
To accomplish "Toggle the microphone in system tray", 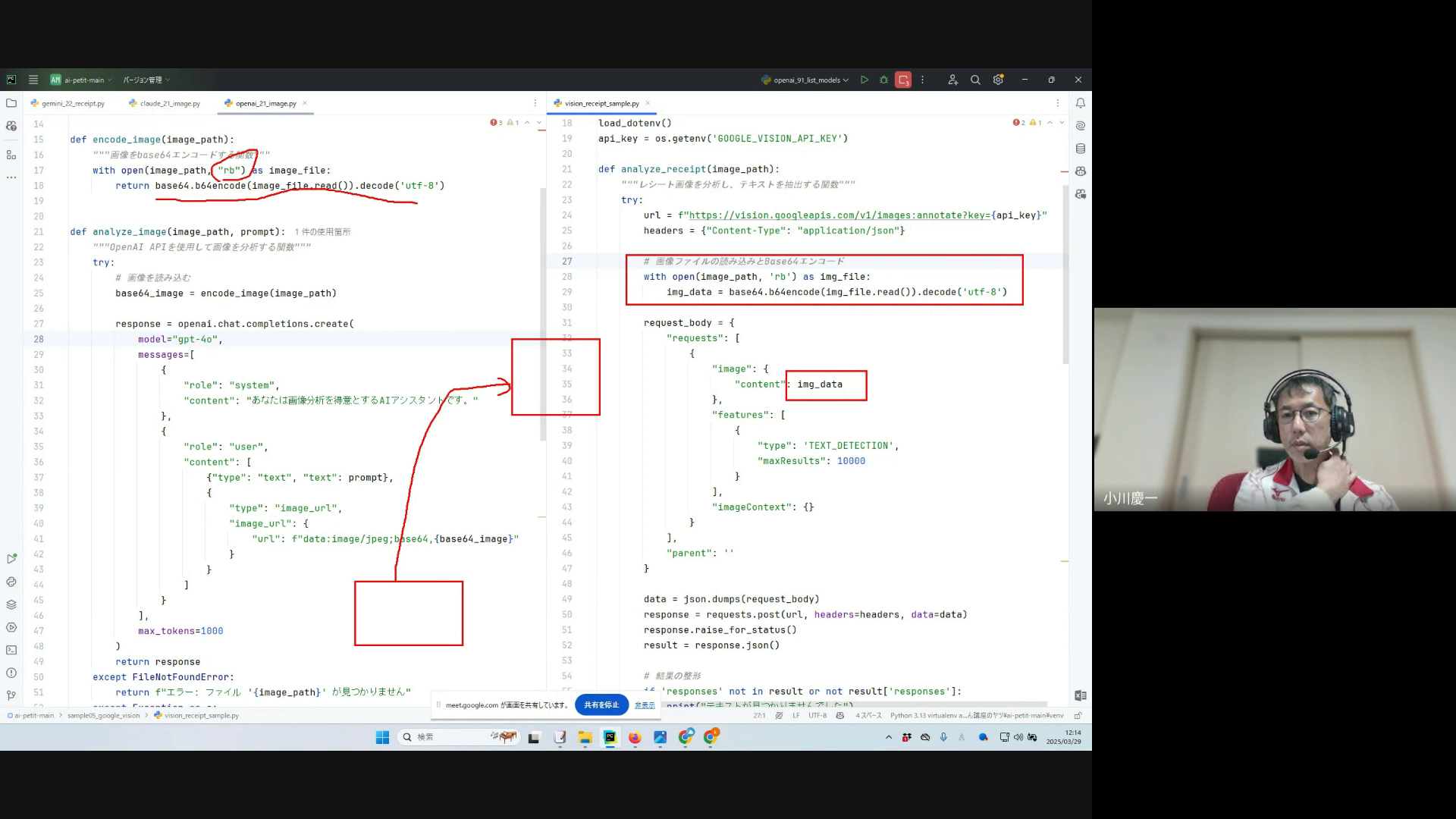I will (943, 737).
